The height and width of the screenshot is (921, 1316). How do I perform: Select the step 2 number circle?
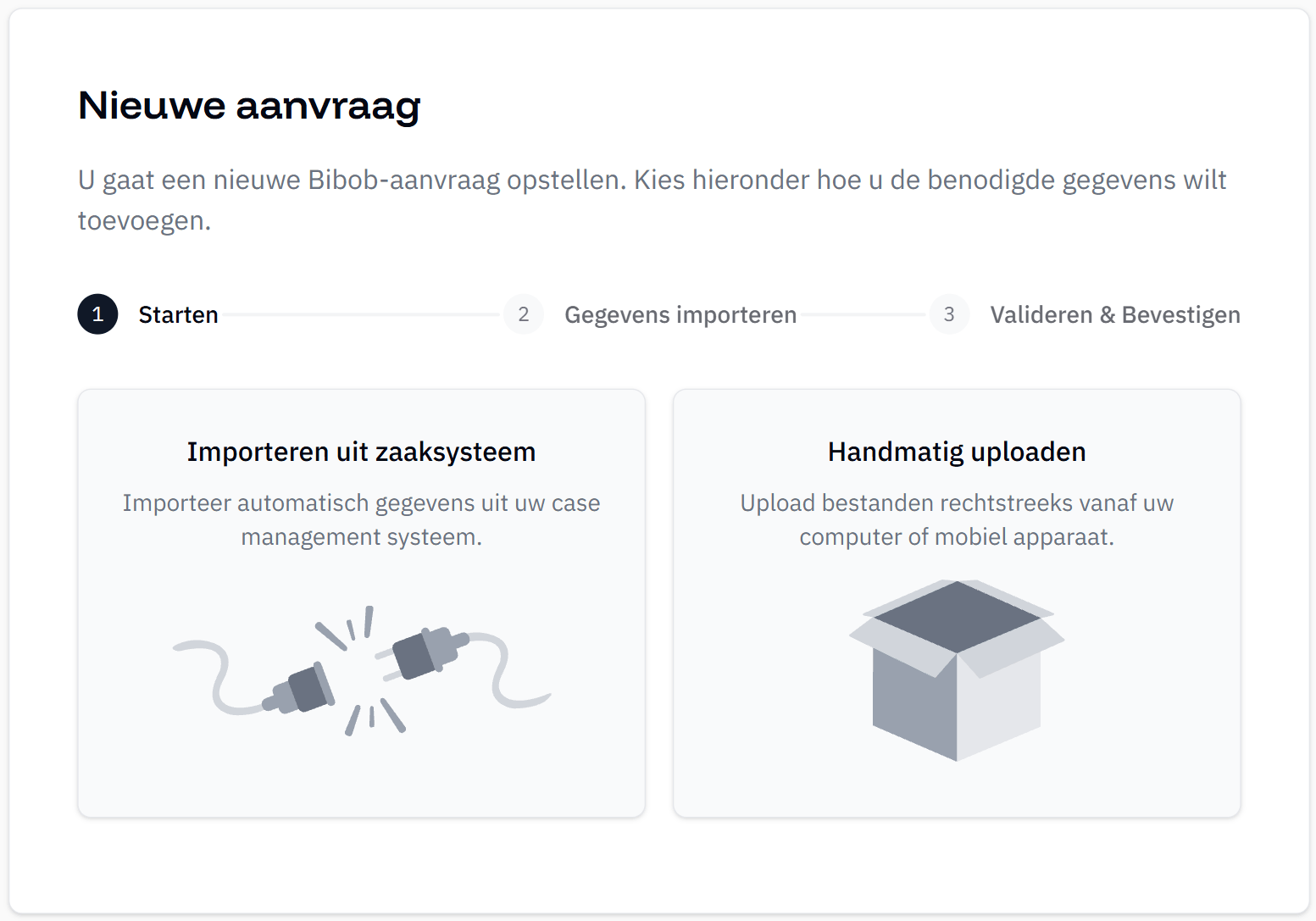(x=524, y=314)
